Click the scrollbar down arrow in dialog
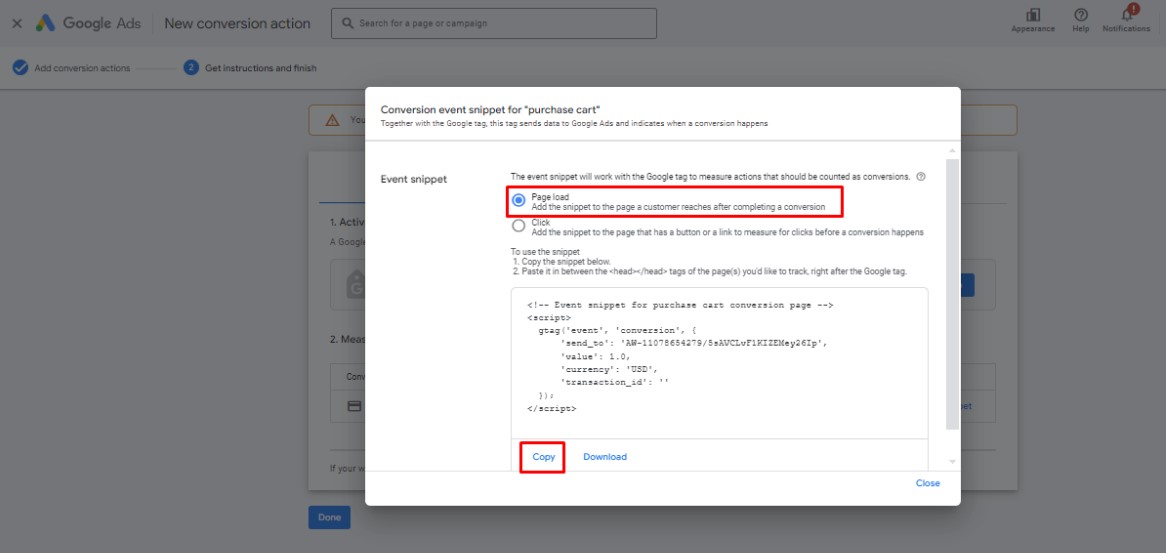The height and width of the screenshot is (553, 1166). tap(952, 462)
